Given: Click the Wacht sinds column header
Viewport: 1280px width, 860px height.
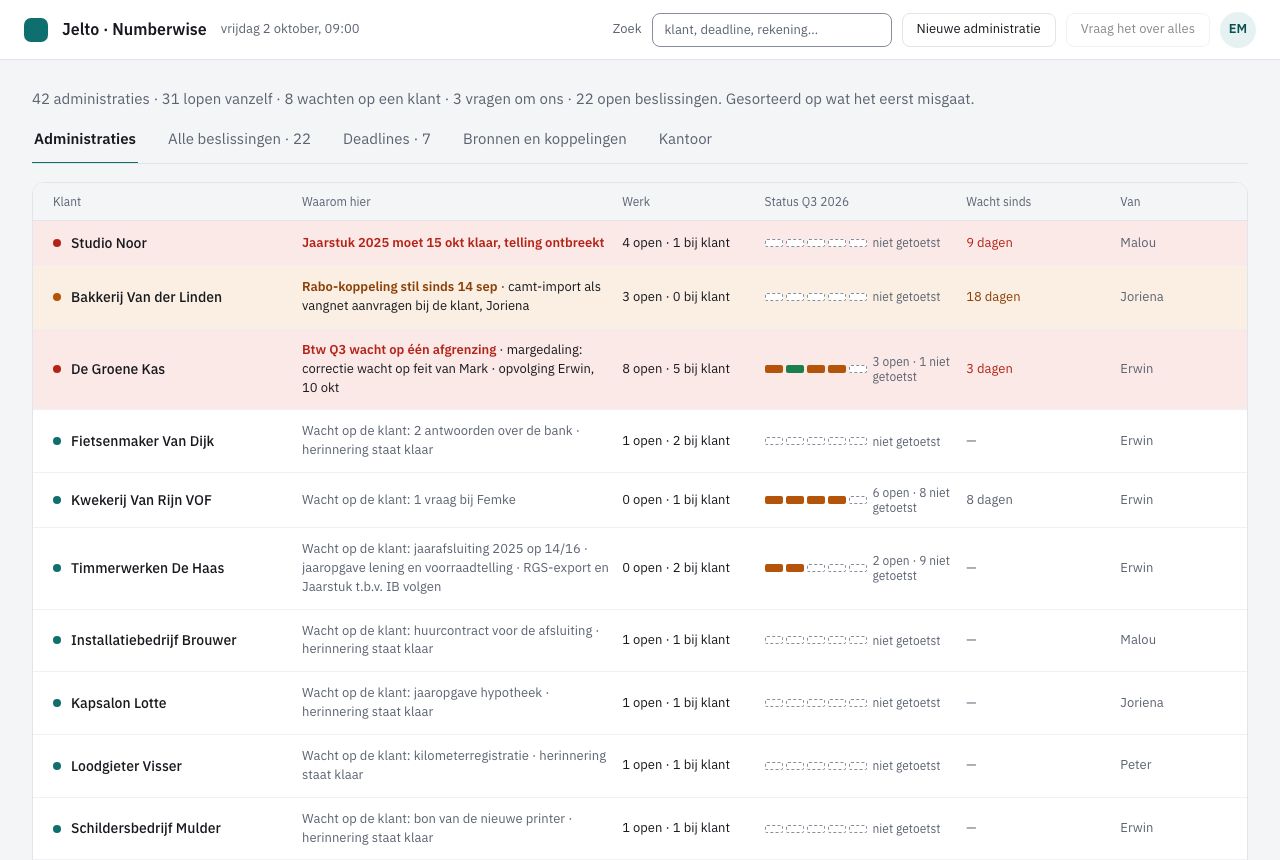Looking at the screenshot, I should pyautogui.click(x=998, y=202).
